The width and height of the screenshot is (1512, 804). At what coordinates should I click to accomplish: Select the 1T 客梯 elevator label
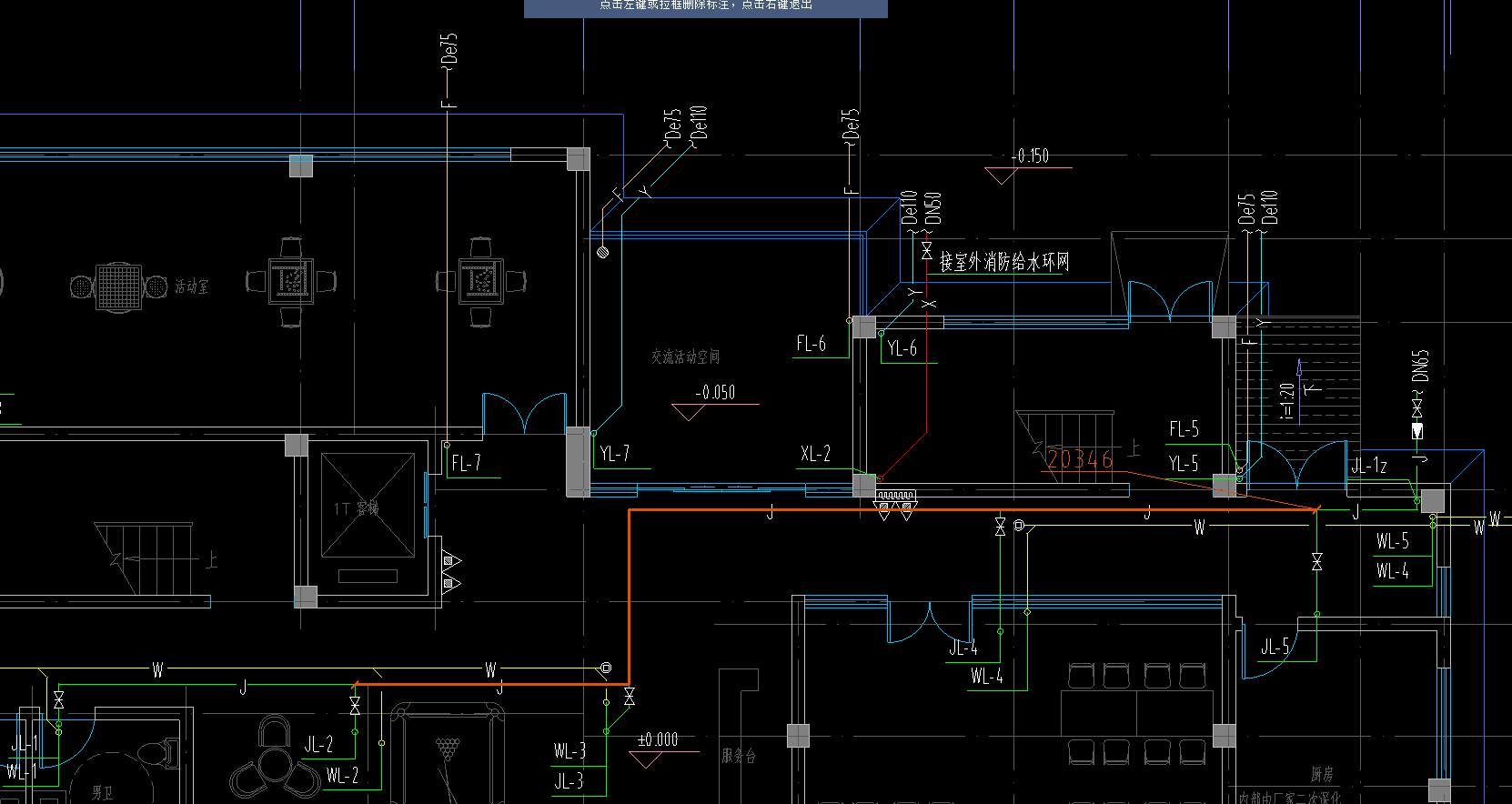[x=357, y=508]
